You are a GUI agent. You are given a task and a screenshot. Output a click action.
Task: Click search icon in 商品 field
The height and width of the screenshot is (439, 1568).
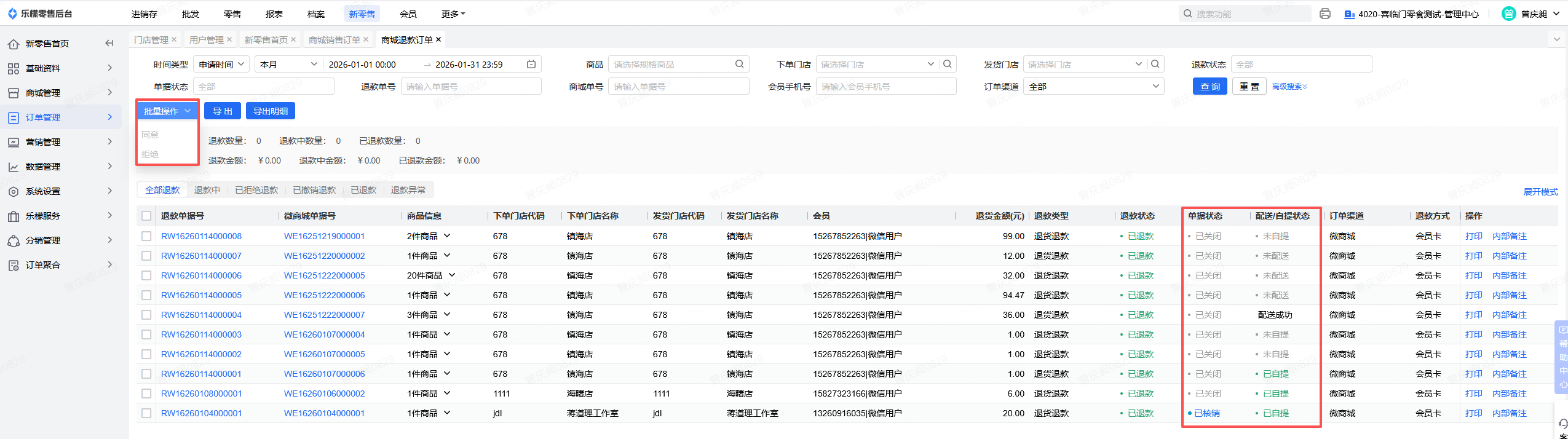tap(739, 64)
